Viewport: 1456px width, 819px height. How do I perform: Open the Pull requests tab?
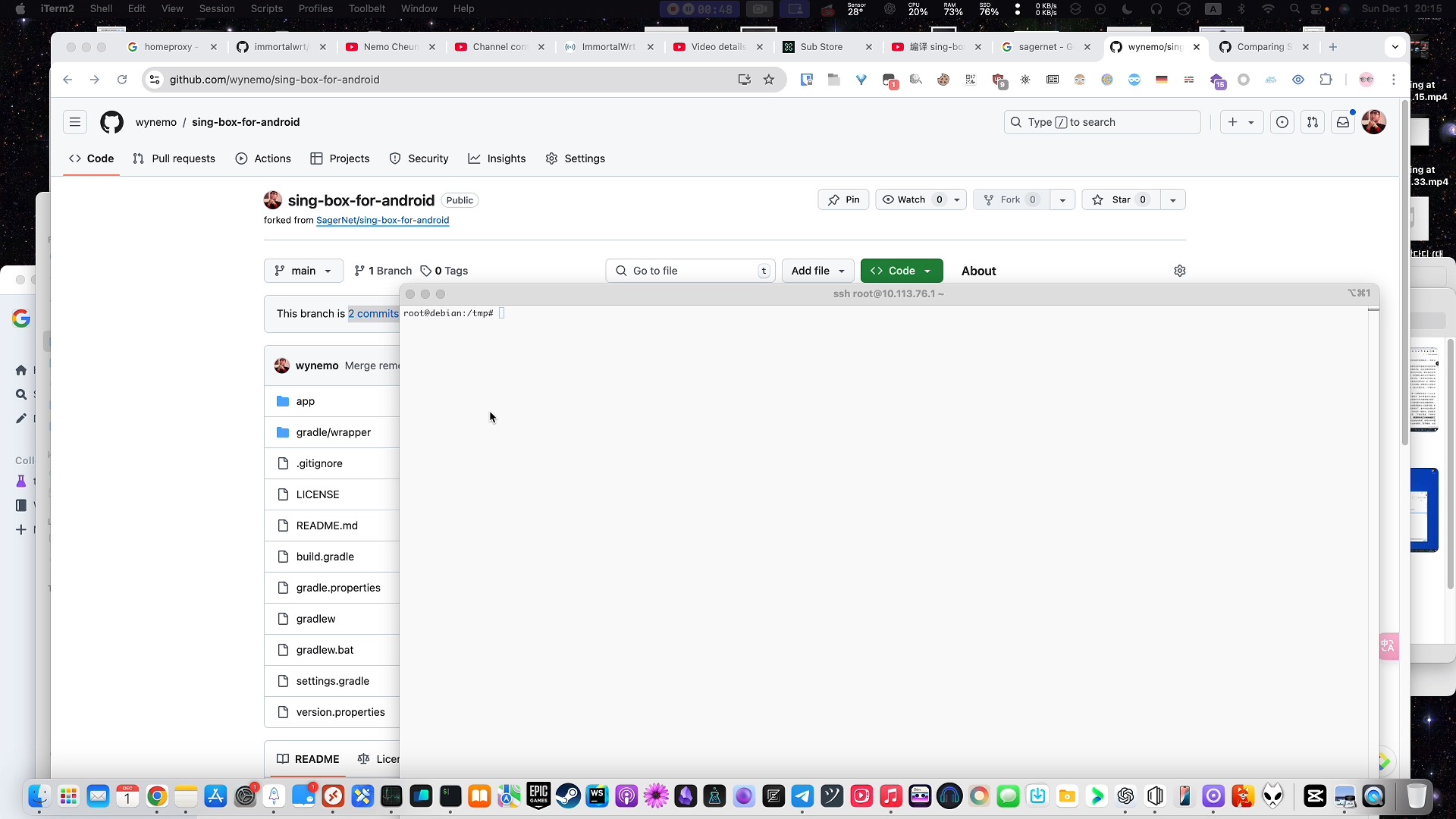click(x=183, y=158)
